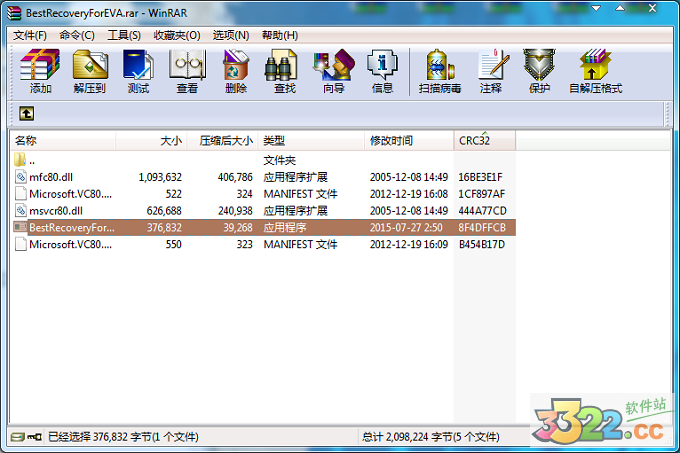Go up one folder level arrow

click(x=26, y=114)
